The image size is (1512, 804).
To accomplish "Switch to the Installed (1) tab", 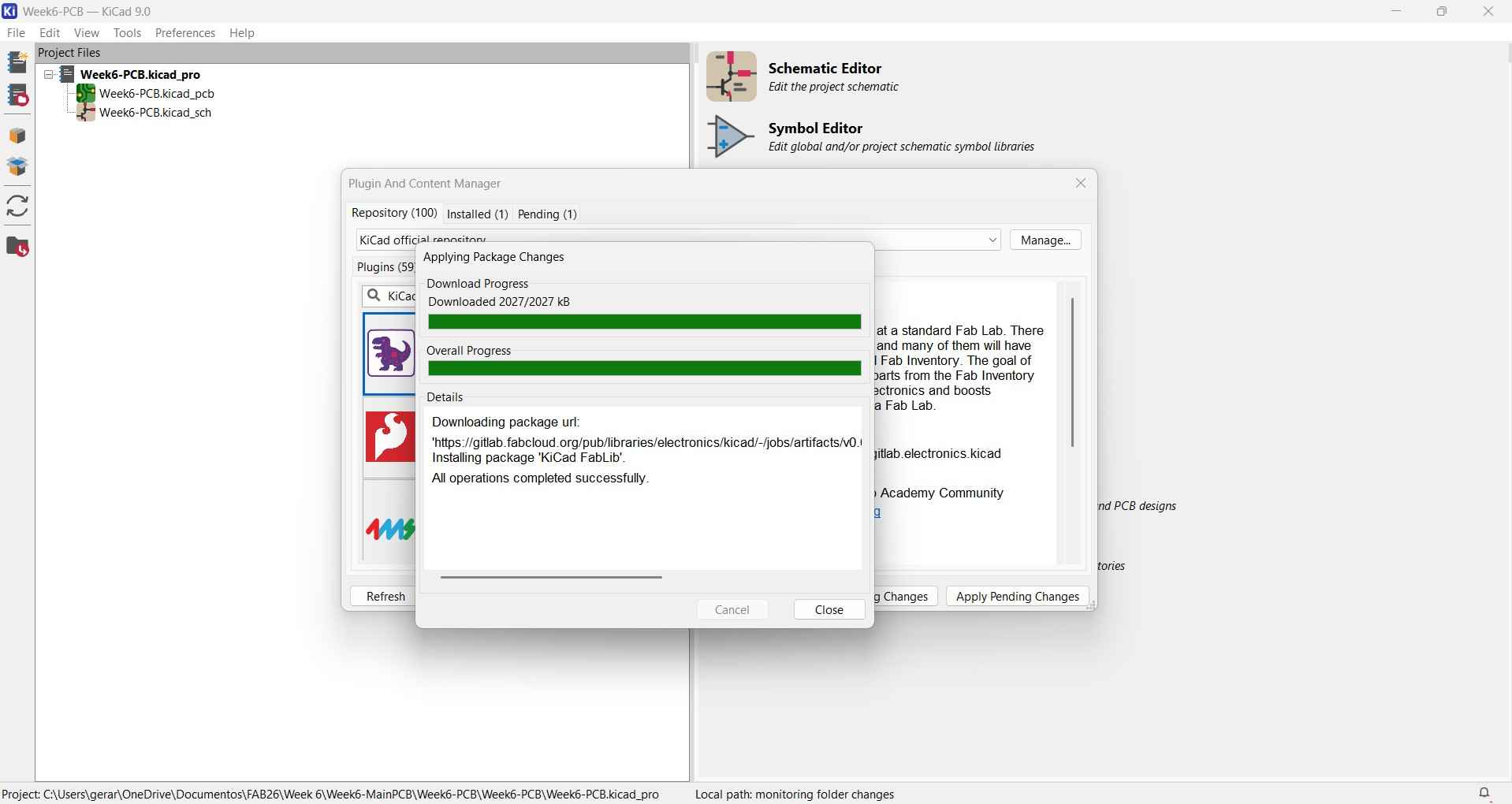I will point(478,214).
